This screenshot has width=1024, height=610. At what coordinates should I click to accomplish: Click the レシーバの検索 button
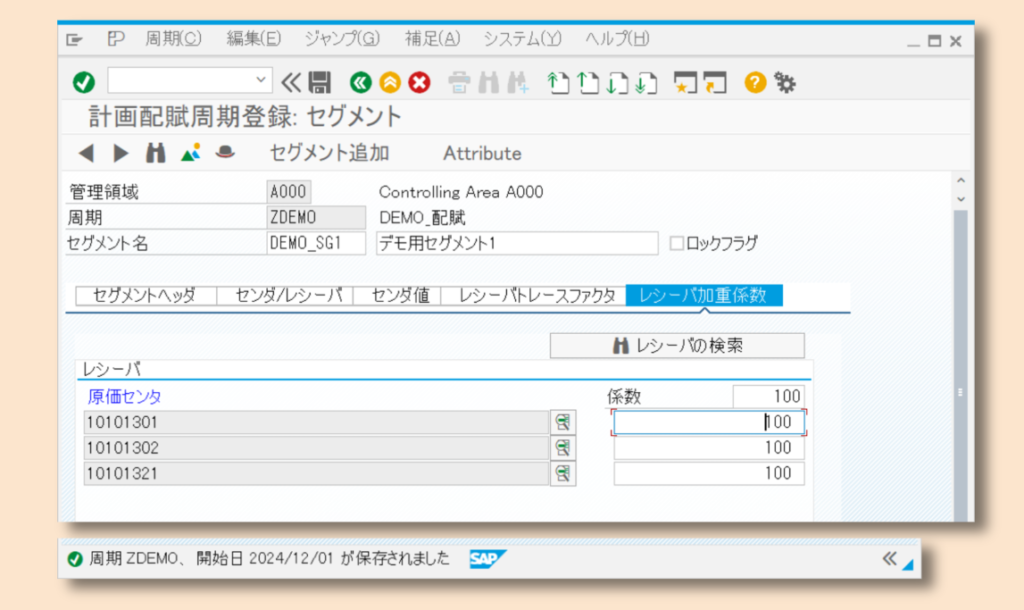tap(677, 345)
